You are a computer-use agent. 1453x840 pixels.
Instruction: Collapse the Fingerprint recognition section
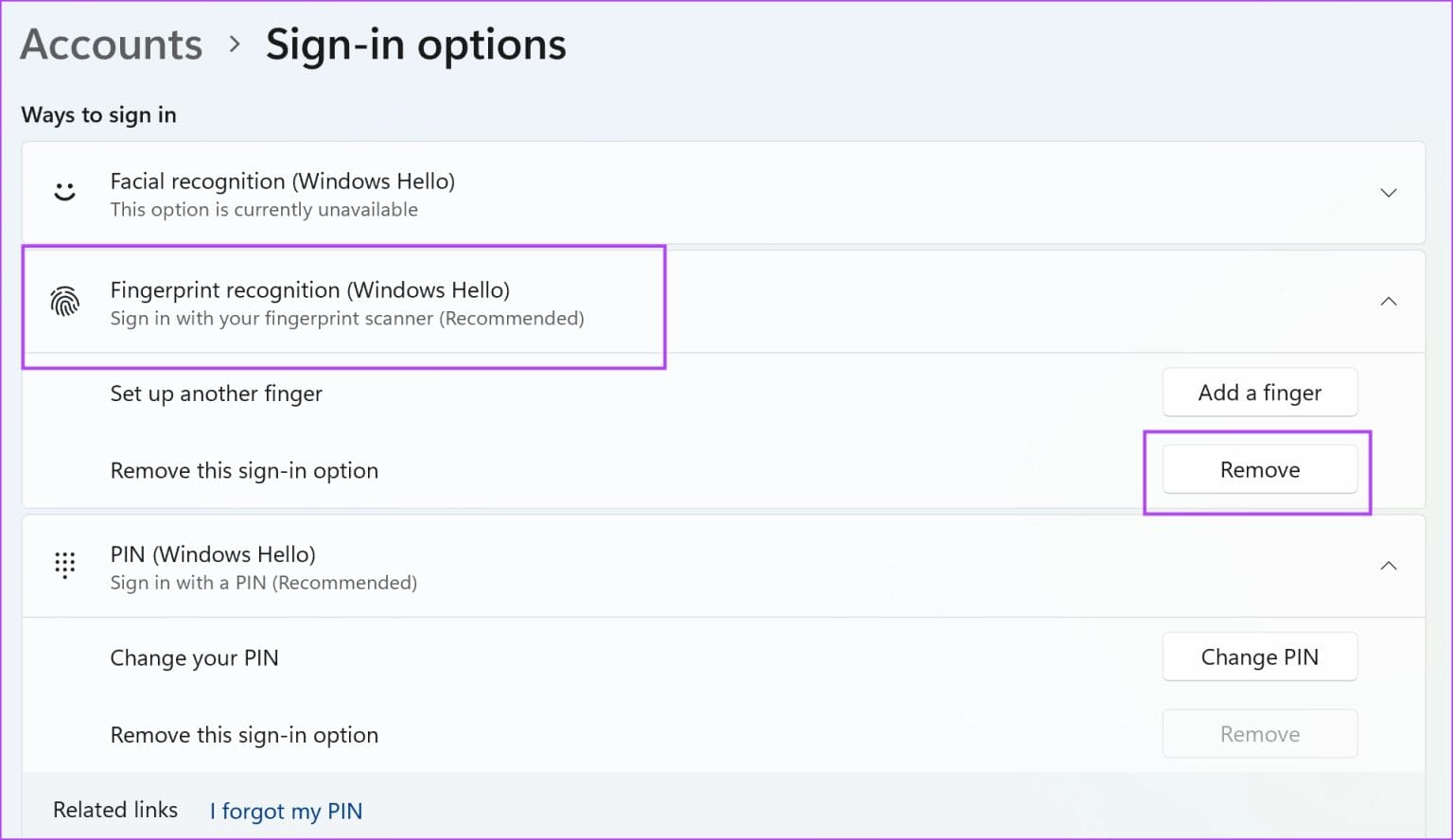(x=1388, y=301)
